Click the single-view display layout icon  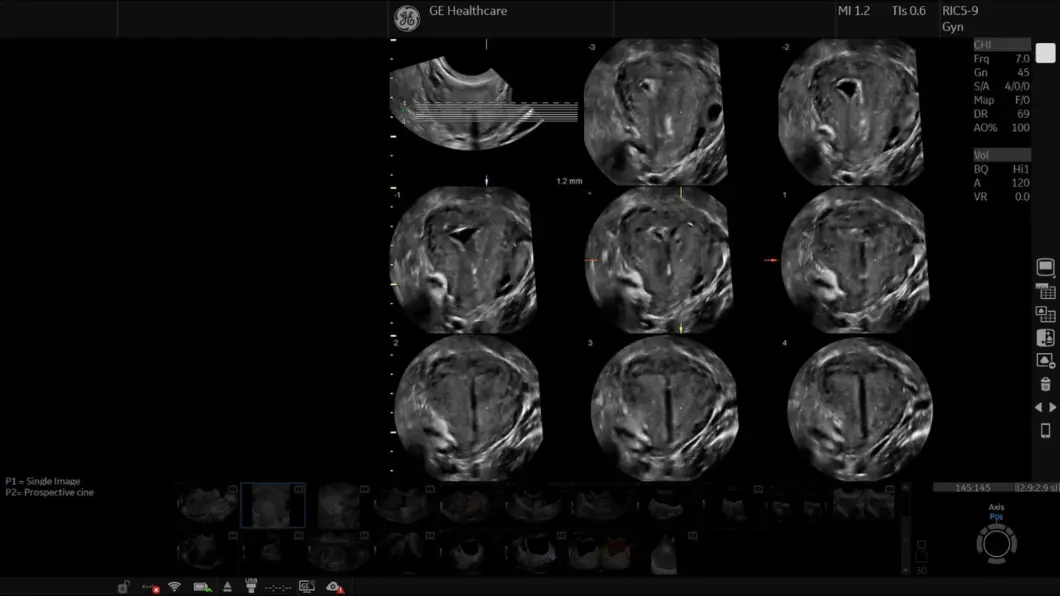[1045, 268]
